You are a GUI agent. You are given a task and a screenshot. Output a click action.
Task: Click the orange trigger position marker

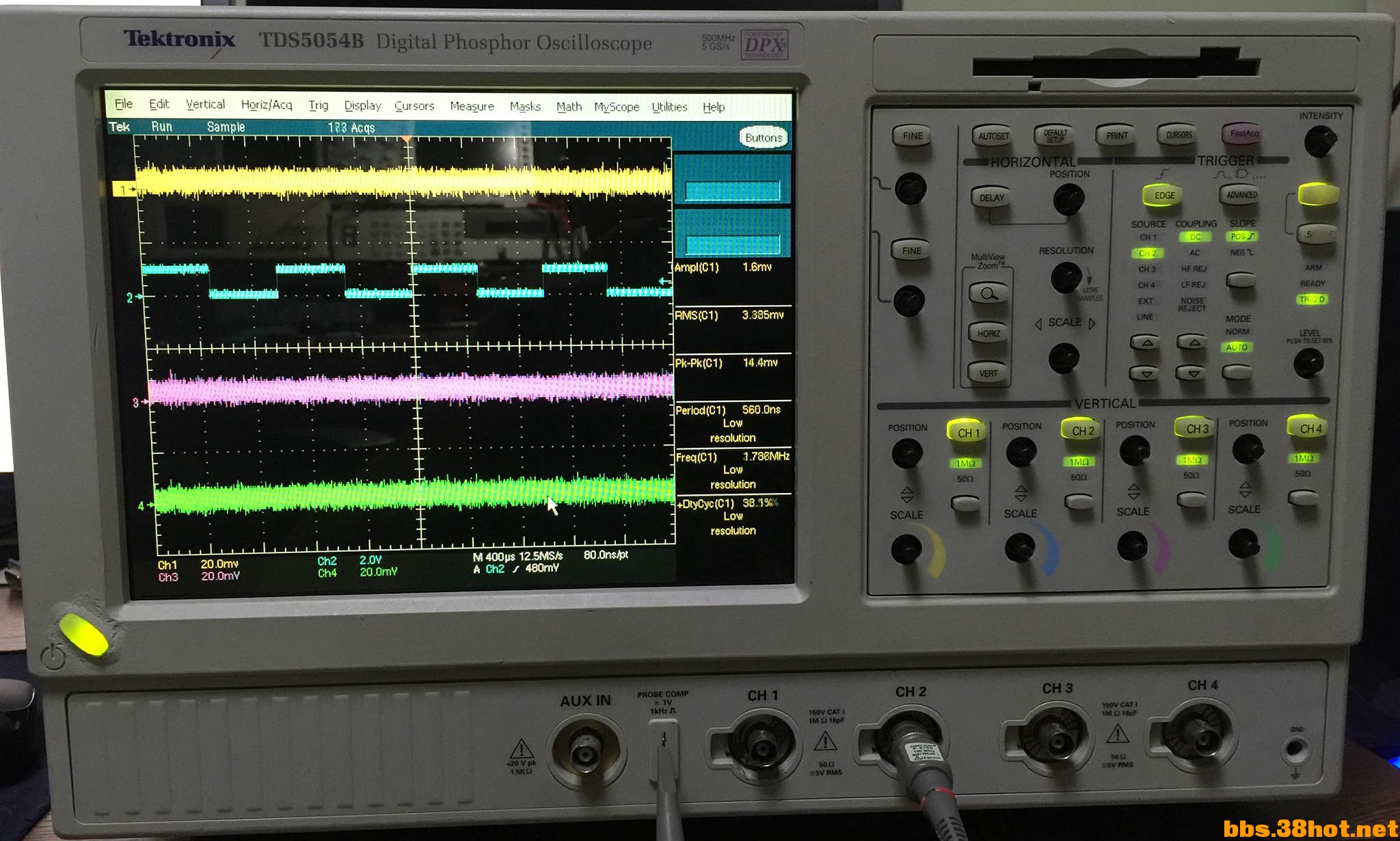pos(406,140)
